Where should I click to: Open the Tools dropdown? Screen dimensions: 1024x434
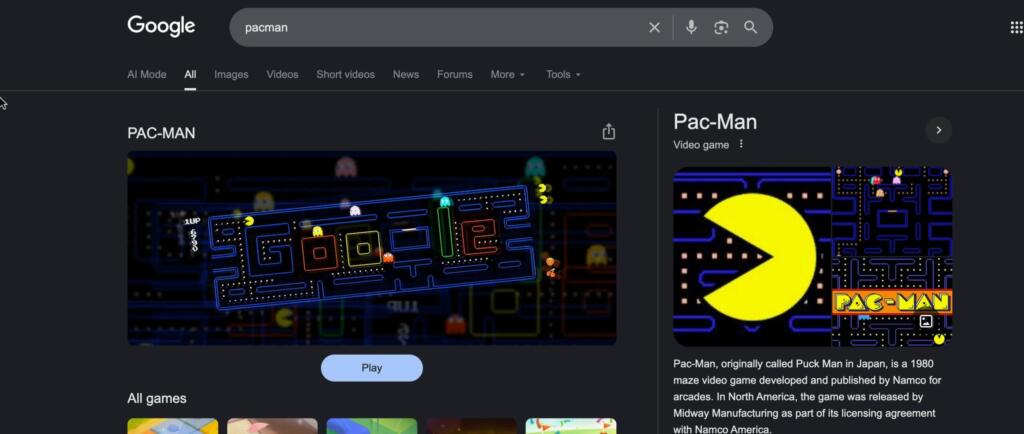tap(563, 74)
